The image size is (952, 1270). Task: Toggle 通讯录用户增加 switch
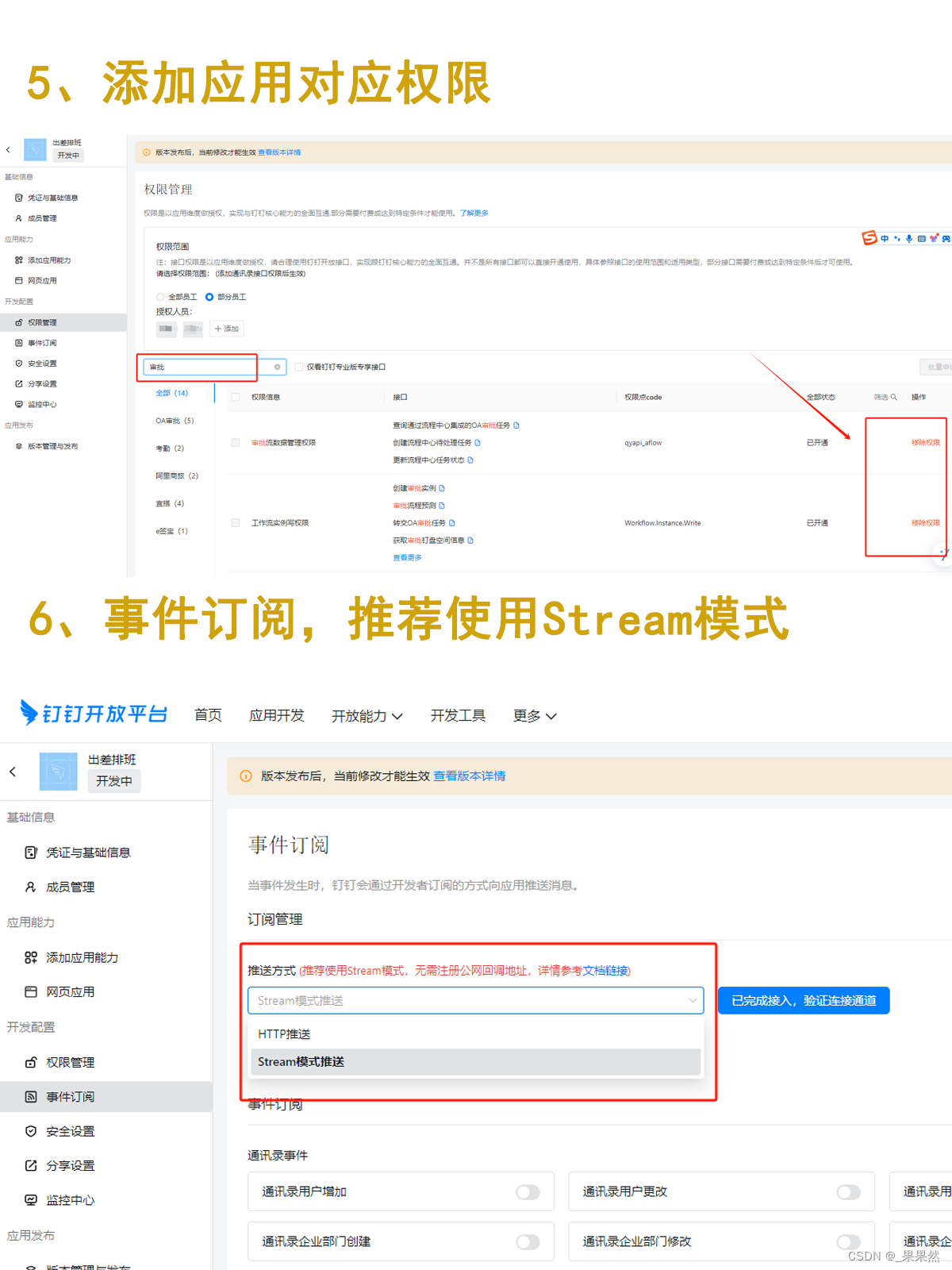point(528,1192)
